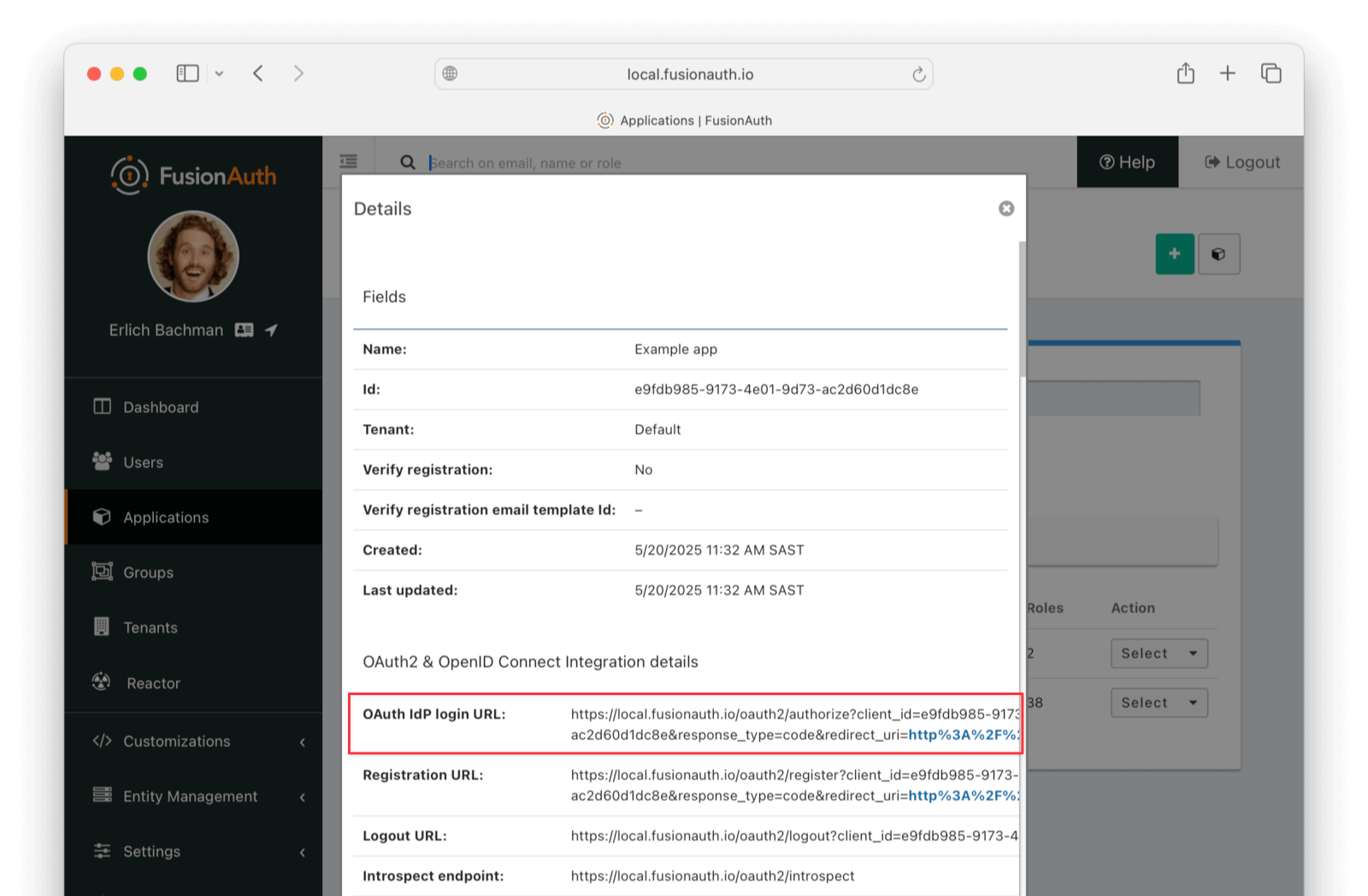1368x896 pixels.
Task: Navigate to Tenants using its sidebar icon
Action: tap(102, 627)
